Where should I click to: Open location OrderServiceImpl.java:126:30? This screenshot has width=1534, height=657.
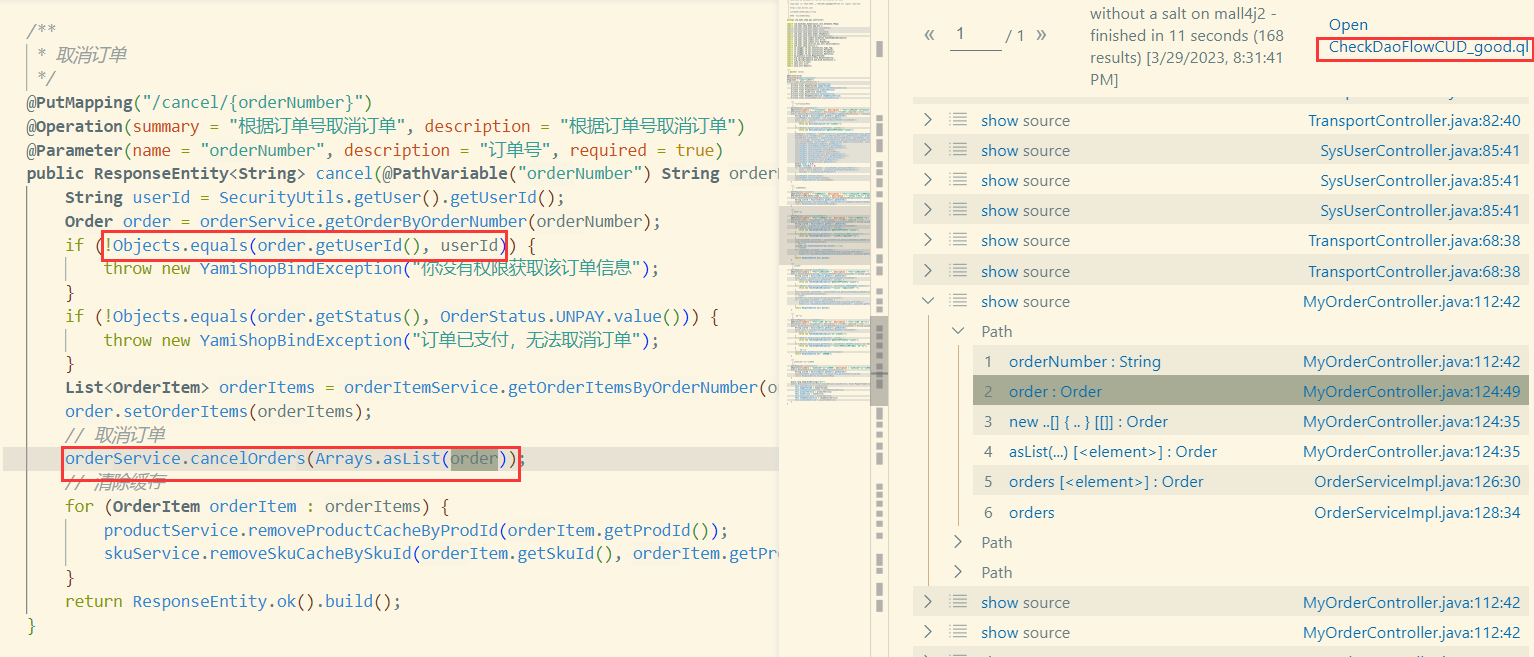[x=1417, y=482]
